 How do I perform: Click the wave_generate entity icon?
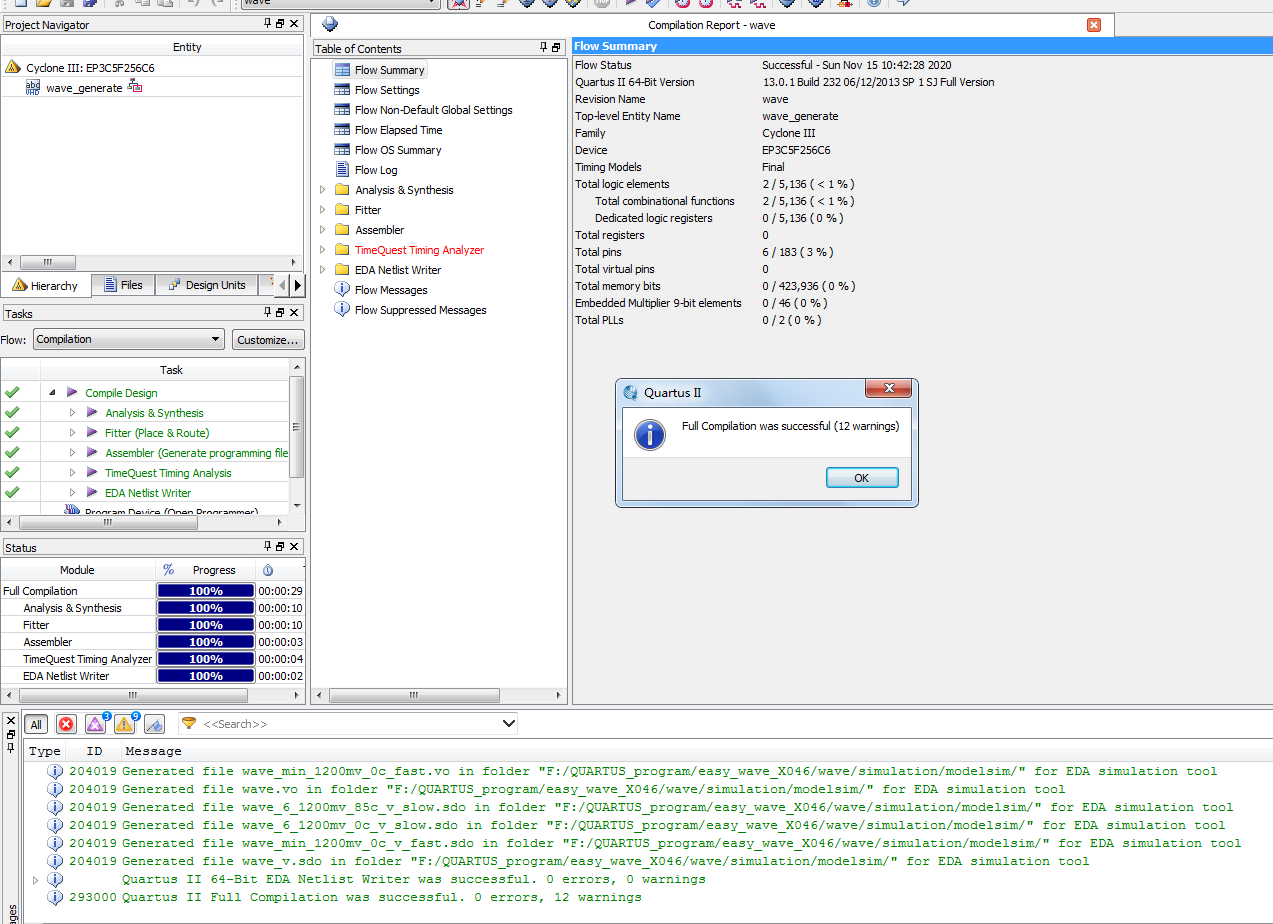coord(33,88)
